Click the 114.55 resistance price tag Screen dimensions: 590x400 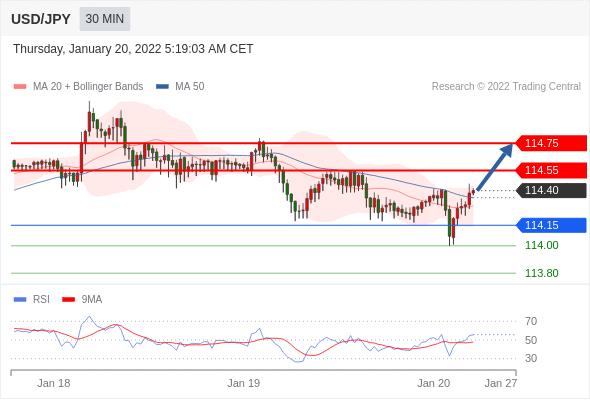pos(550,170)
